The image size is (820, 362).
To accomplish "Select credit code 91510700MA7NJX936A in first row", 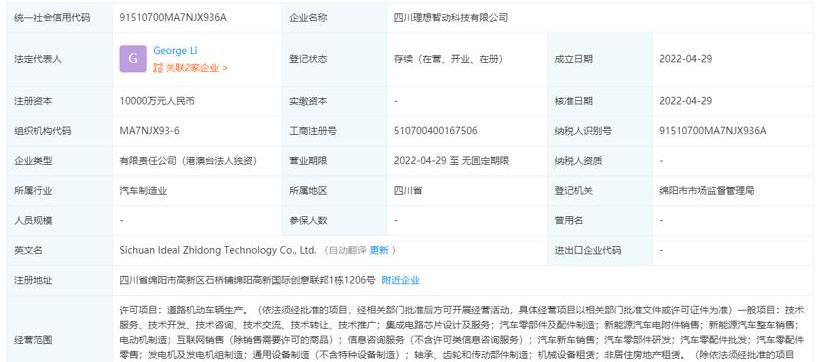I will 173,17.
